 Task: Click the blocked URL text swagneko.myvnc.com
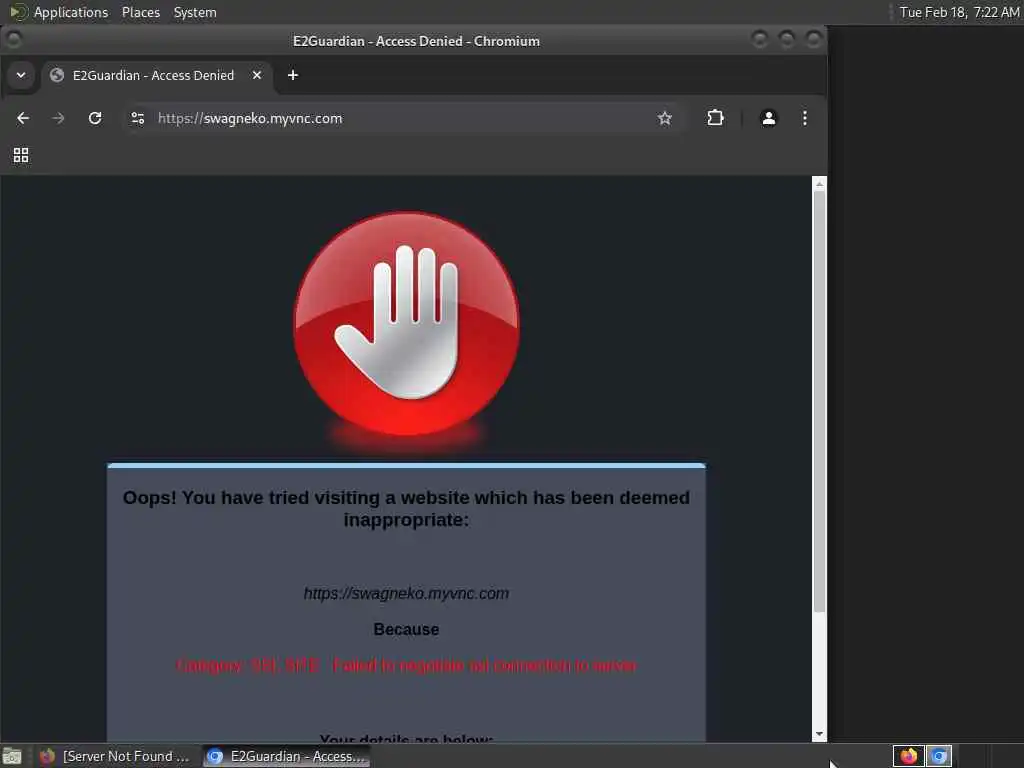406,594
